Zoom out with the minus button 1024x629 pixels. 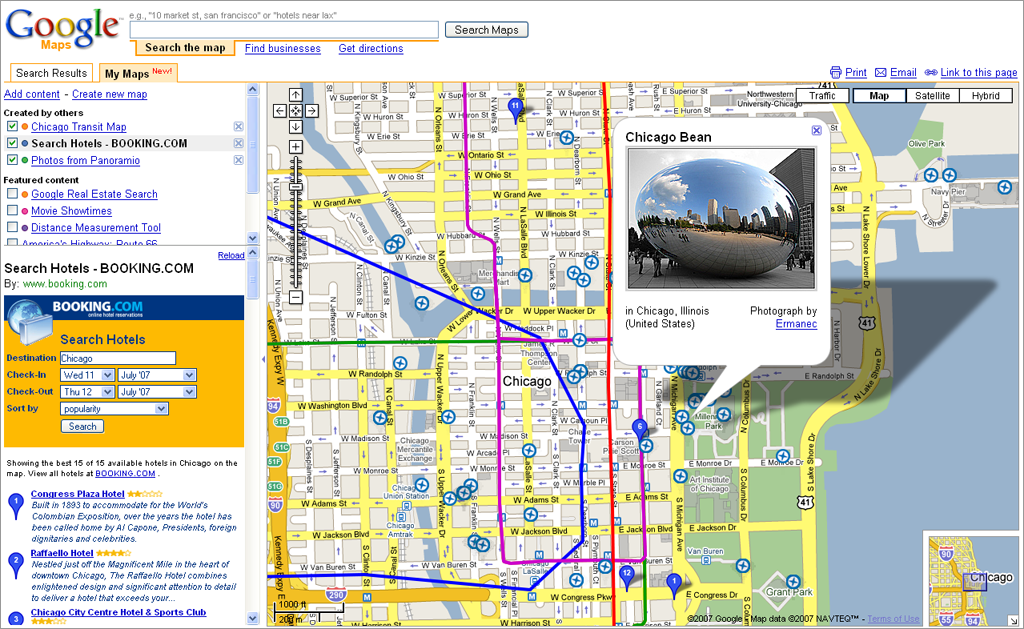(x=295, y=297)
